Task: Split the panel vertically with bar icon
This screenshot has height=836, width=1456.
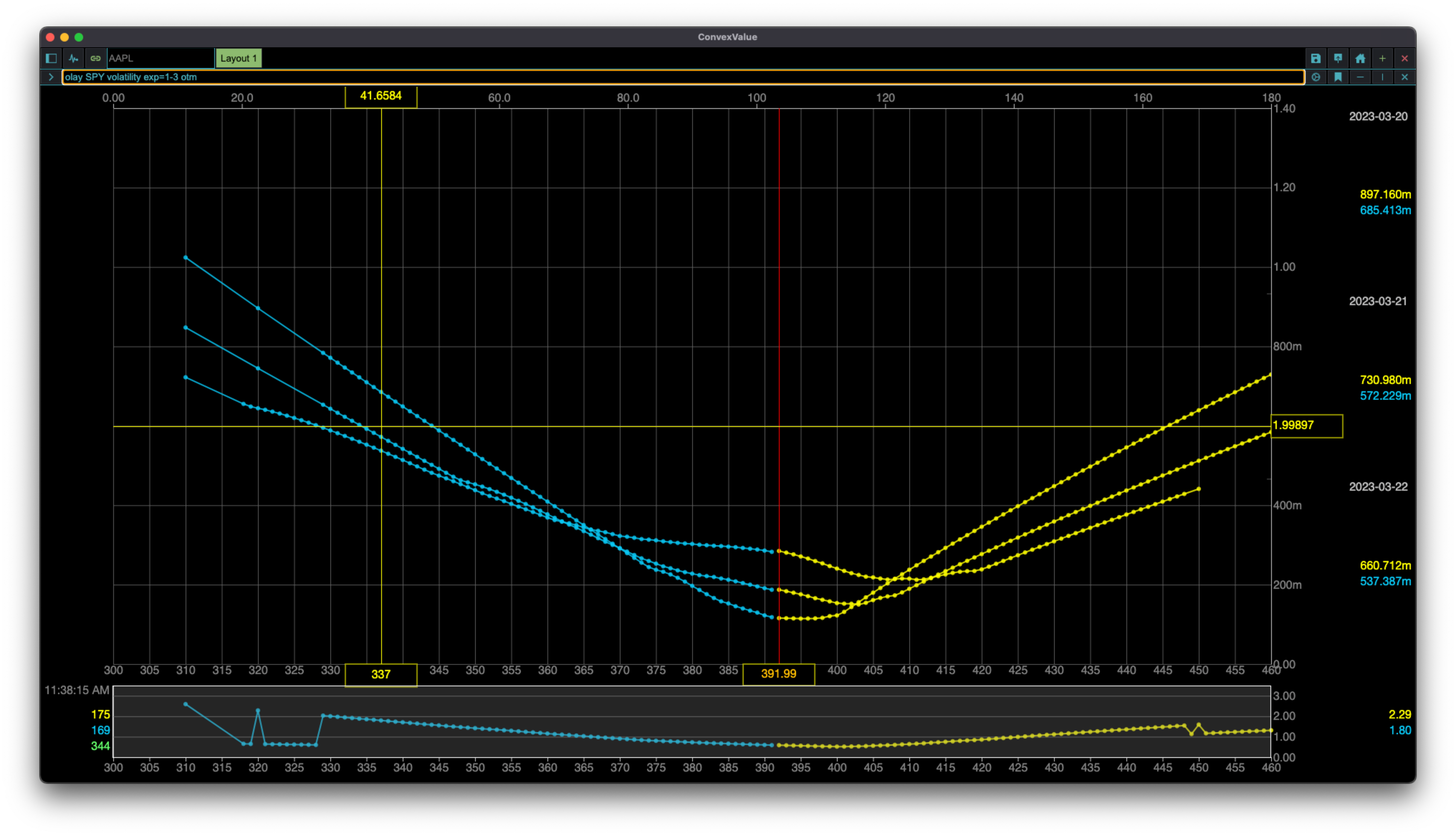Action: click(1383, 77)
